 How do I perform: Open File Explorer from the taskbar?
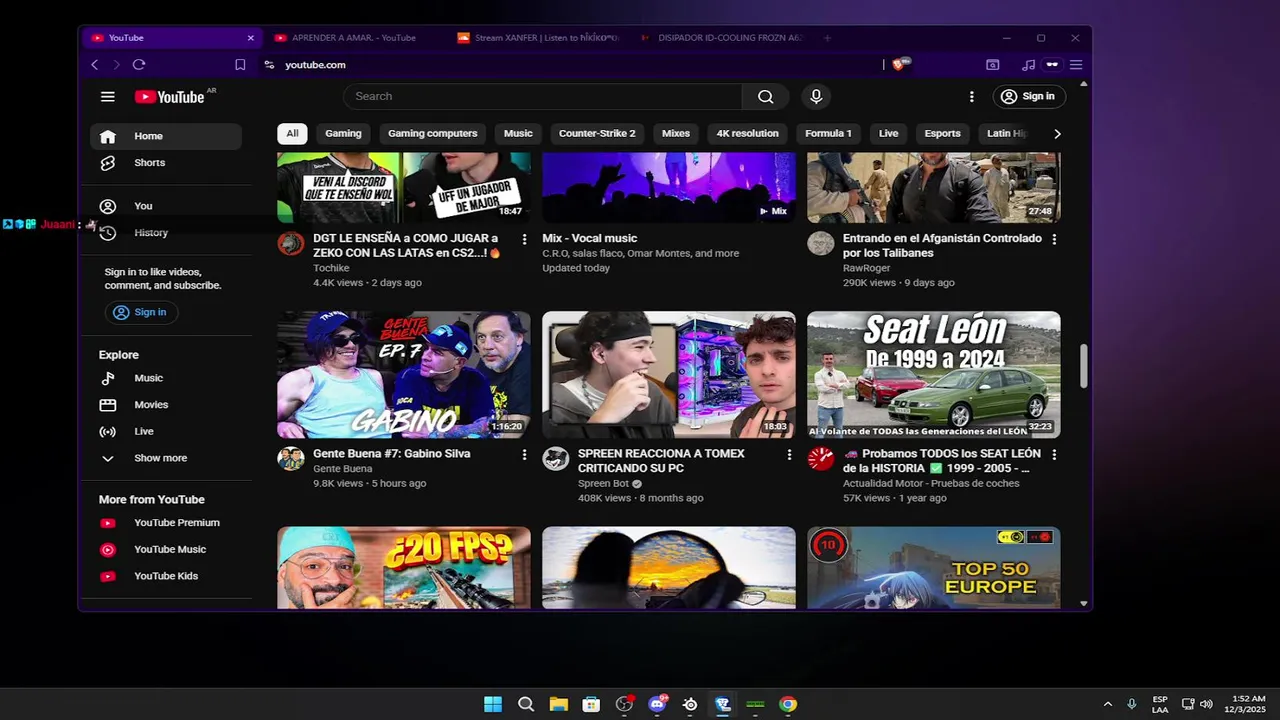(558, 704)
